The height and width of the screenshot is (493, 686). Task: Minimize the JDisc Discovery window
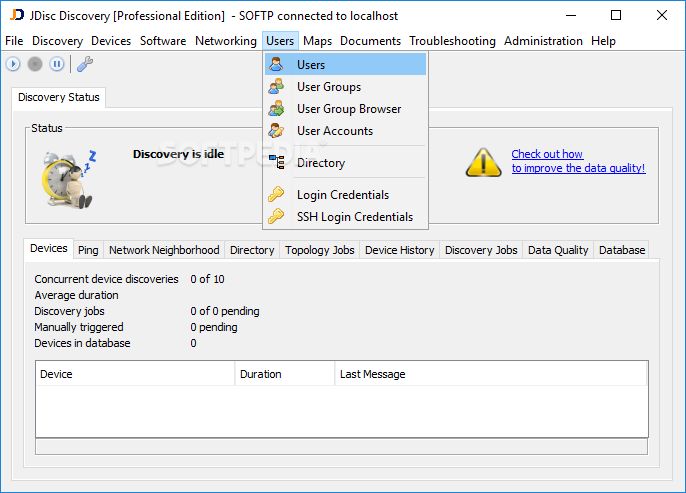(570, 15)
